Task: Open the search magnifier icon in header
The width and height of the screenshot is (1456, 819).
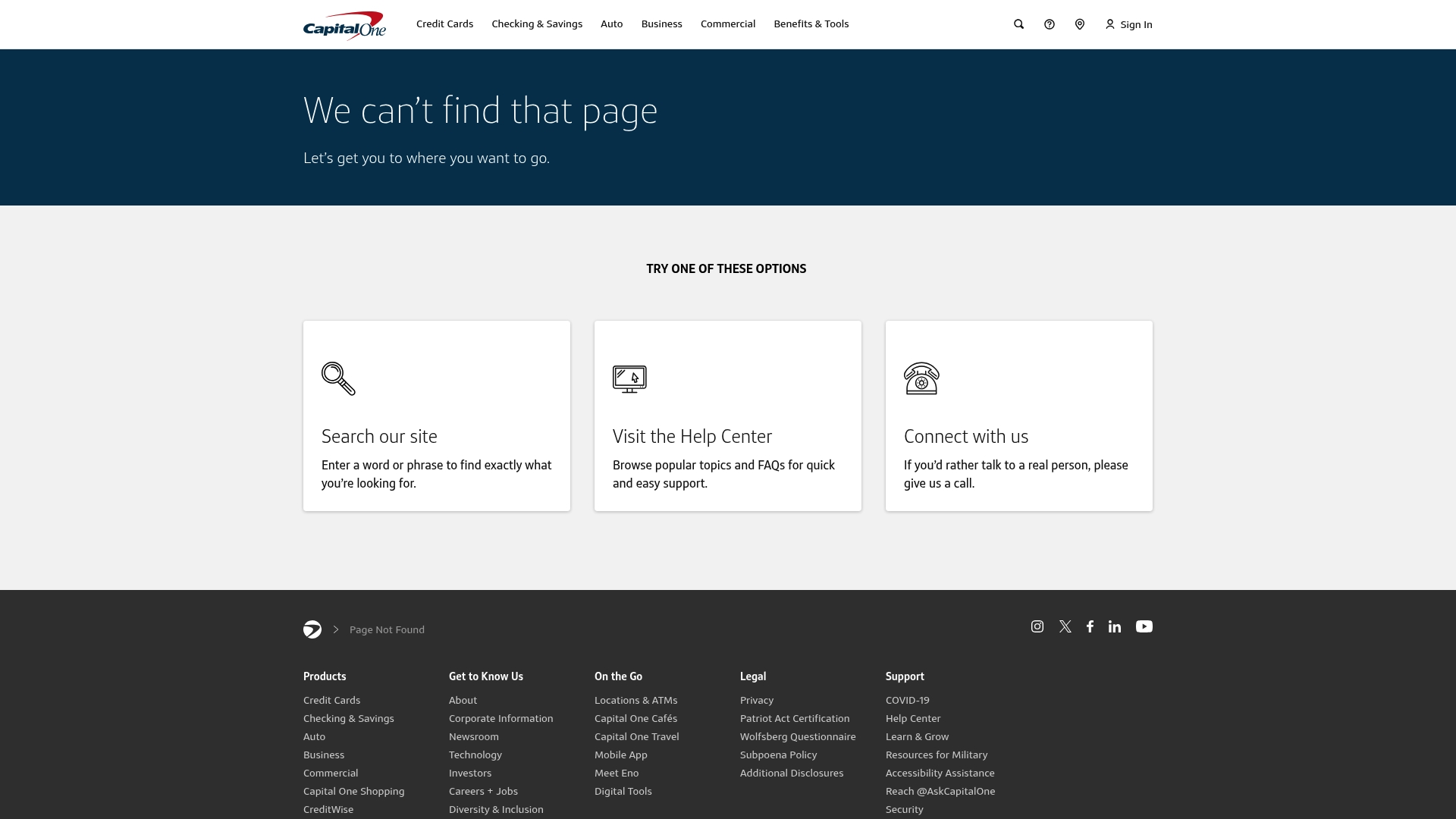Action: (x=1018, y=24)
